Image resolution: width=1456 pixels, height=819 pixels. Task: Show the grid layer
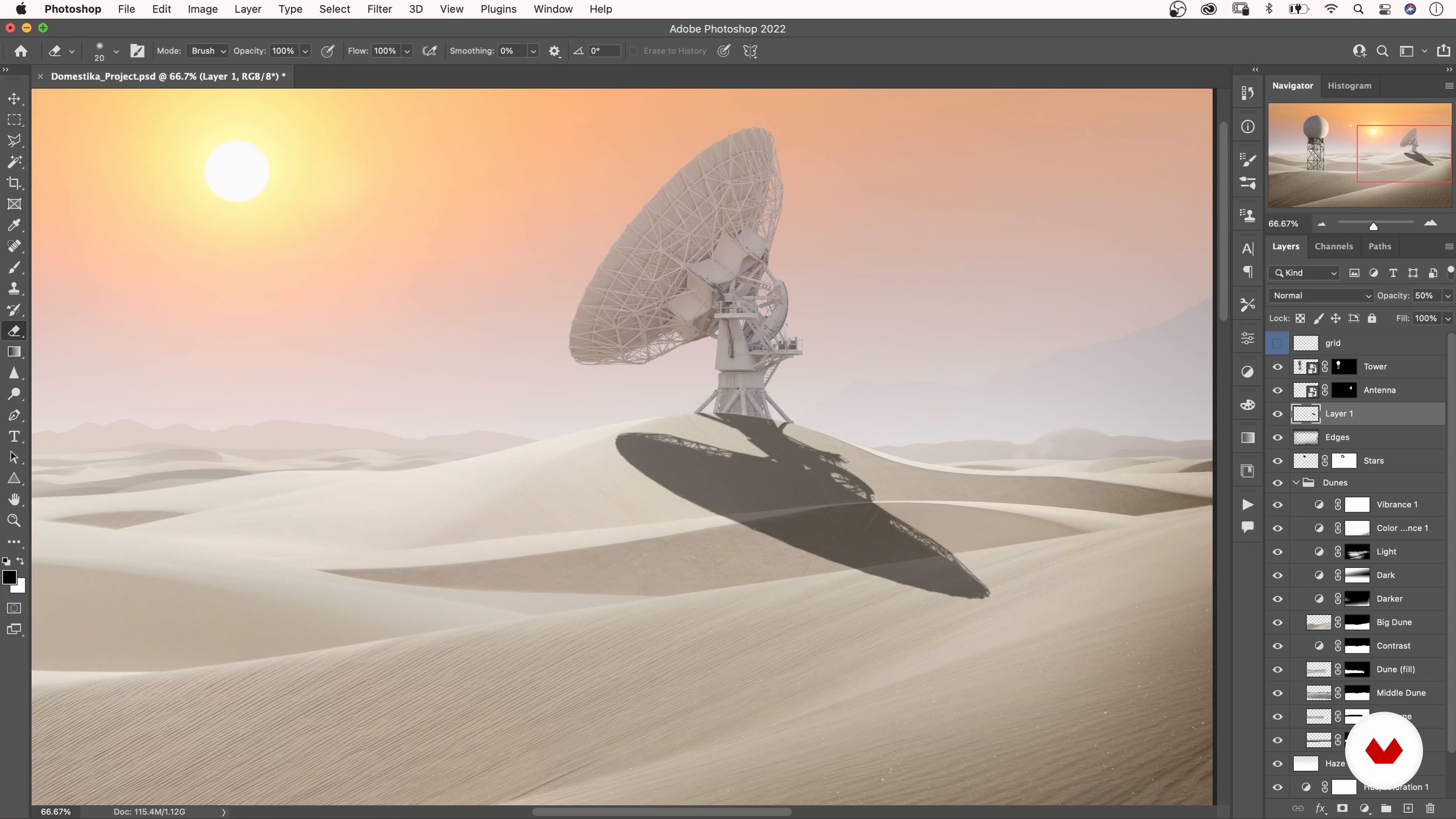pyautogui.click(x=1277, y=343)
